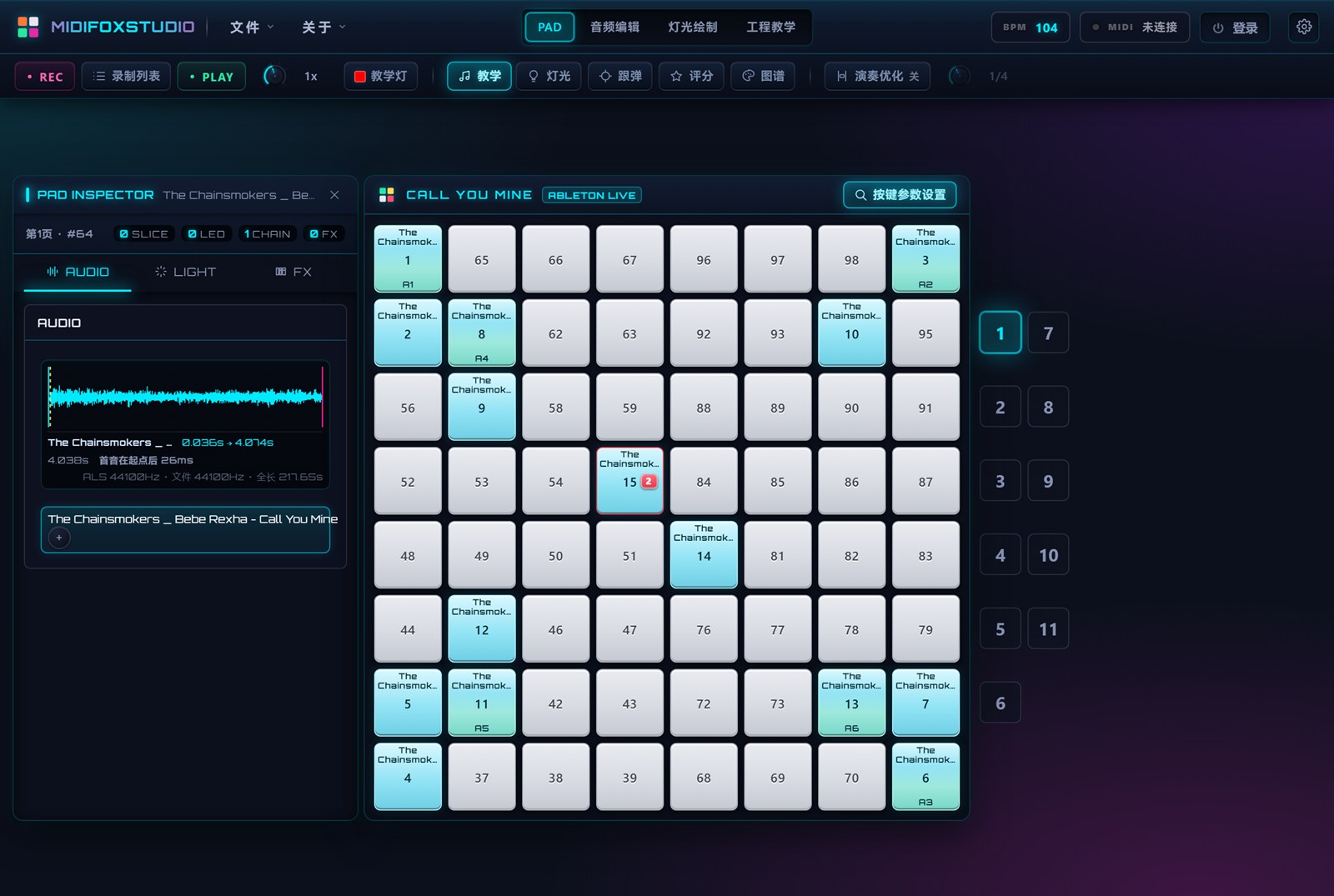Click the ABLETON LIVE tag

tap(592, 195)
